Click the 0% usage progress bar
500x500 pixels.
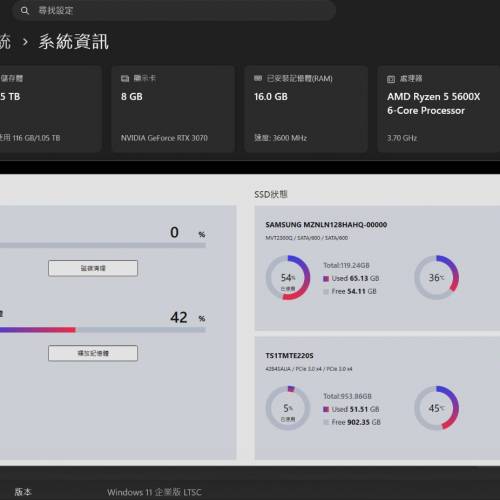[x=103, y=245]
